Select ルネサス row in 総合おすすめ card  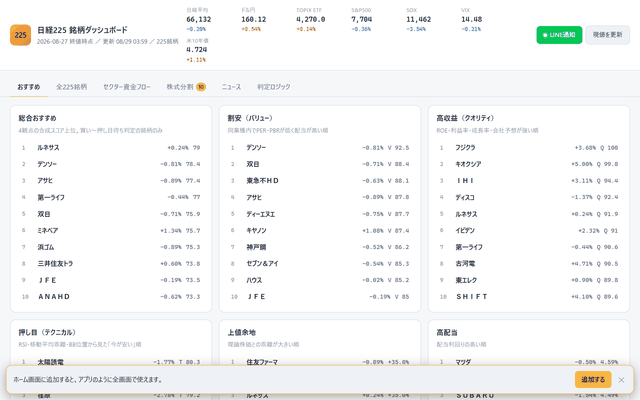(111, 148)
